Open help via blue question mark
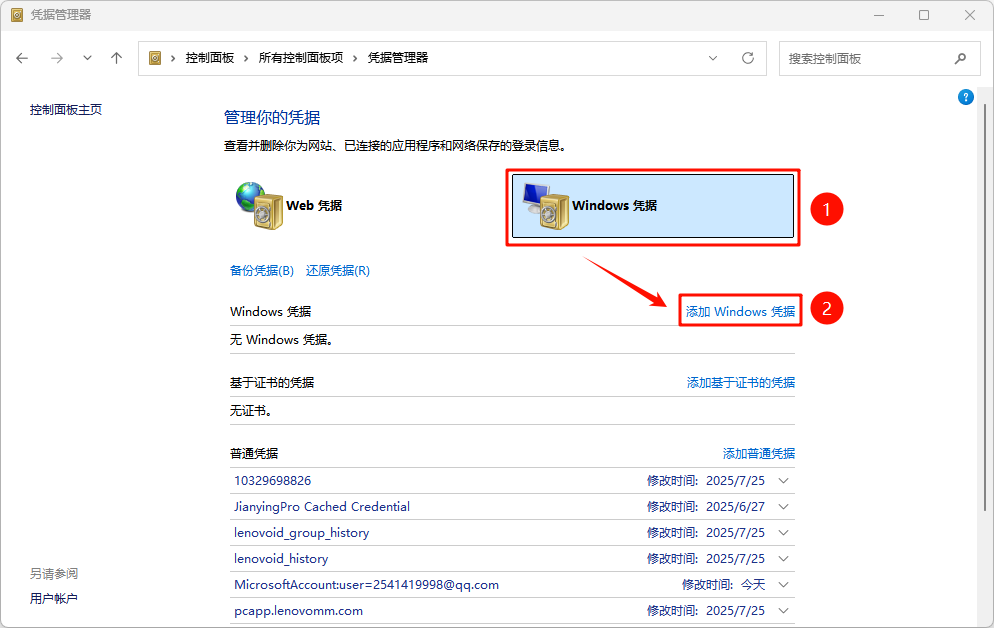The image size is (994, 628). click(x=965, y=97)
